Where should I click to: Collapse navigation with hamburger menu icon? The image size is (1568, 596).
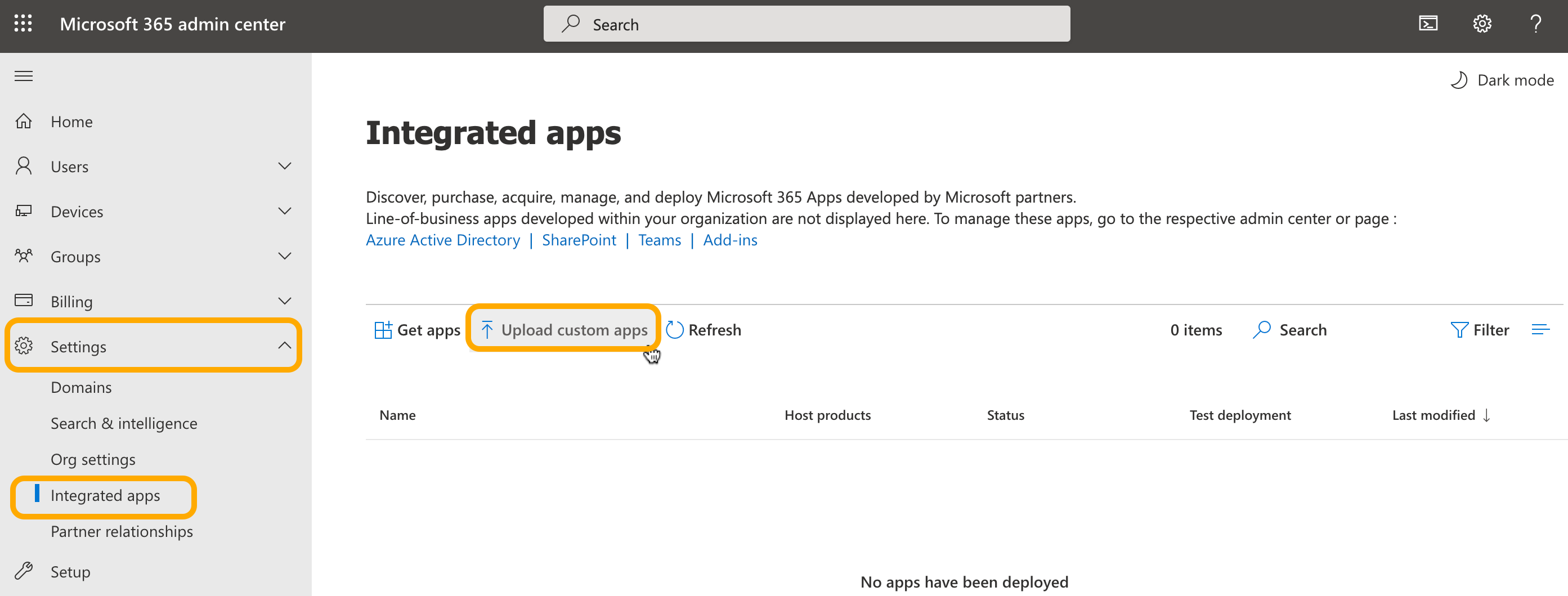click(x=24, y=76)
